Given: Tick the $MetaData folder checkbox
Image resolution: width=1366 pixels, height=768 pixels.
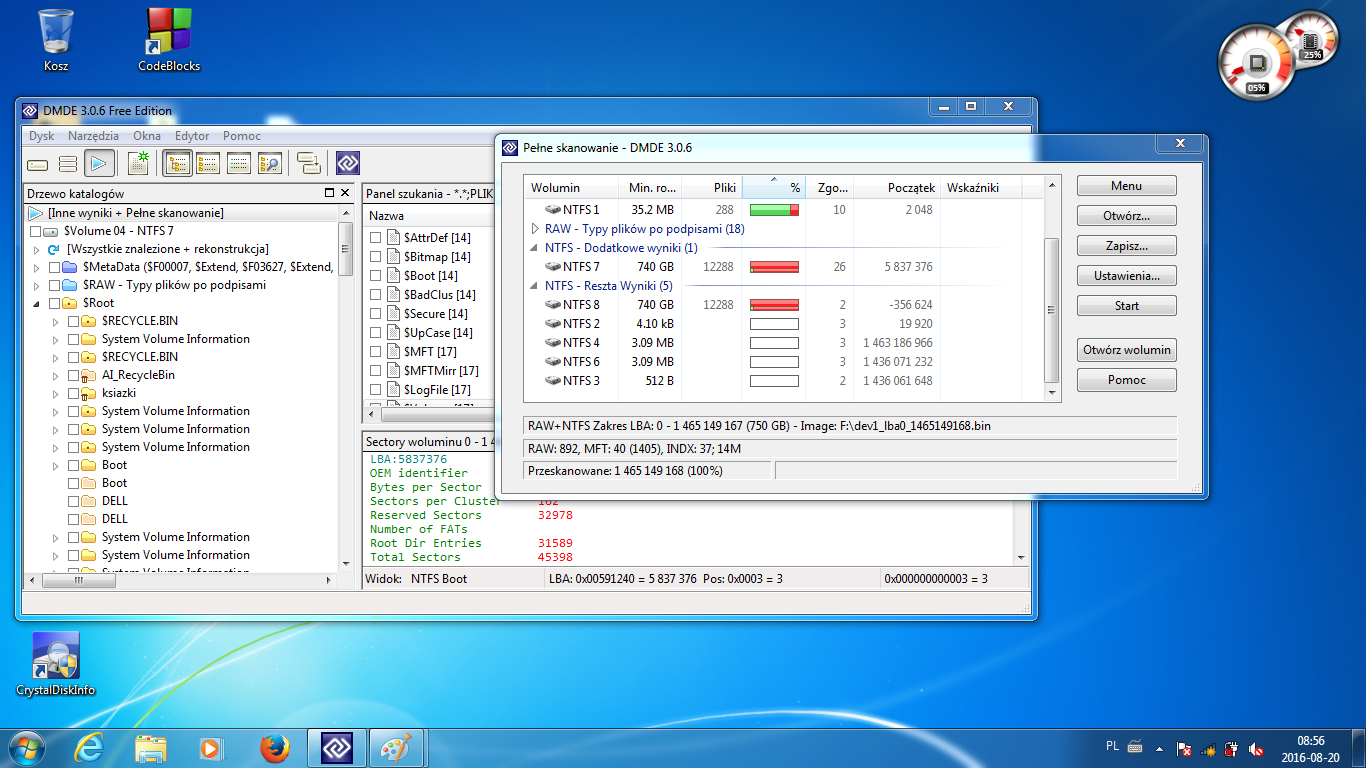Looking at the screenshot, I should coord(54,267).
